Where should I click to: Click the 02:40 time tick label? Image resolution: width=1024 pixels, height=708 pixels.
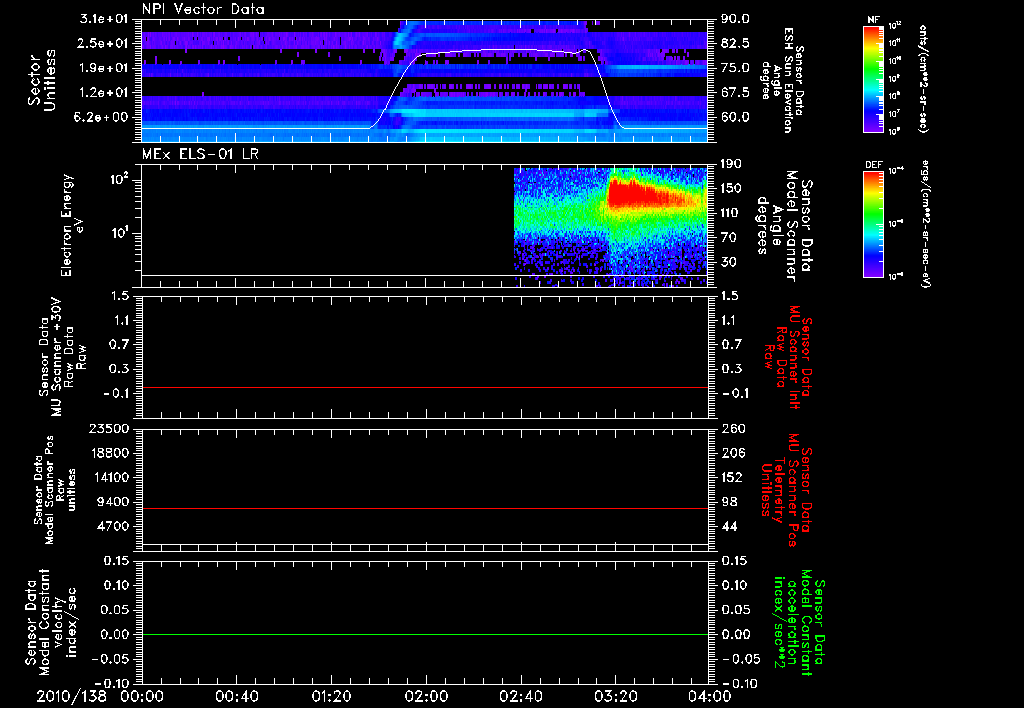pyautogui.click(x=520, y=696)
